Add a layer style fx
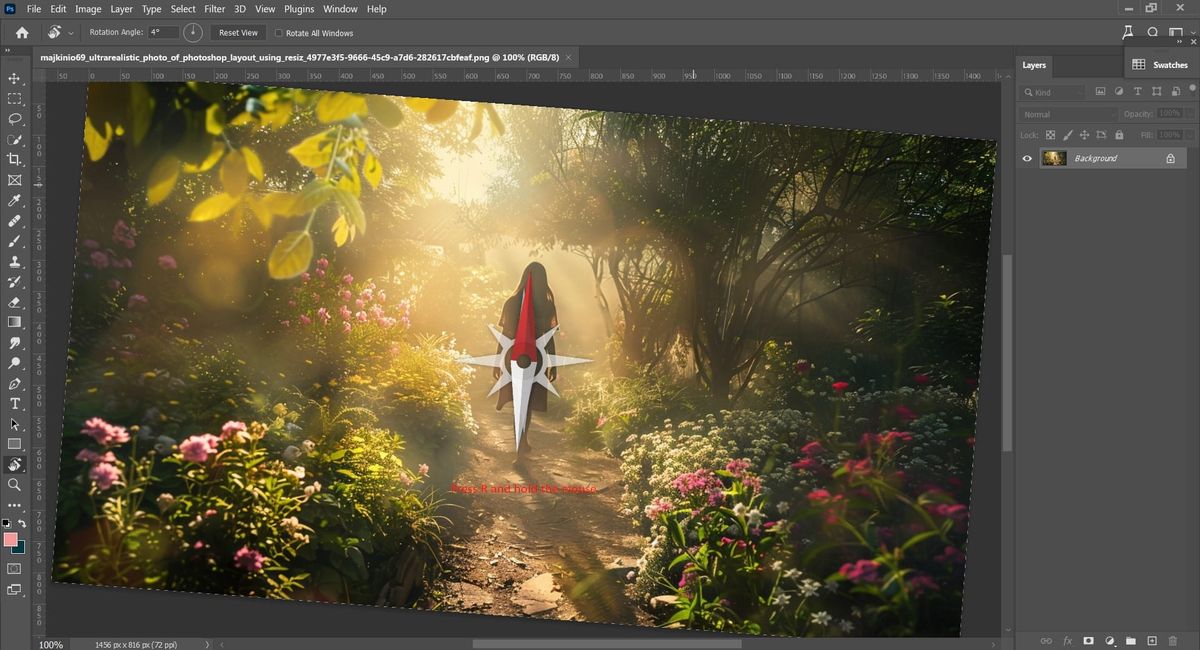 tap(1067, 640)
